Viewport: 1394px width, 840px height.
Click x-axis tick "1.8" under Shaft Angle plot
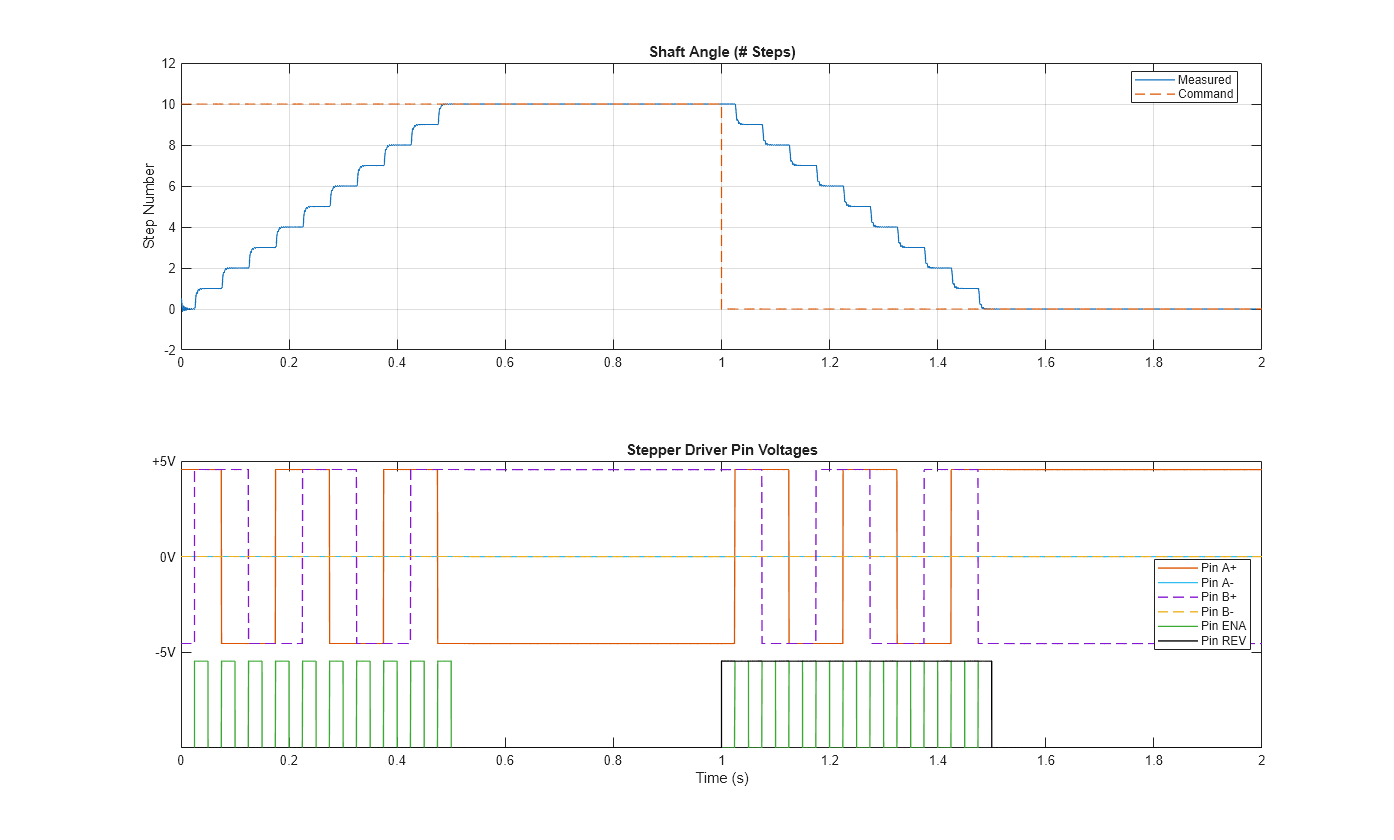(1153, 363)
